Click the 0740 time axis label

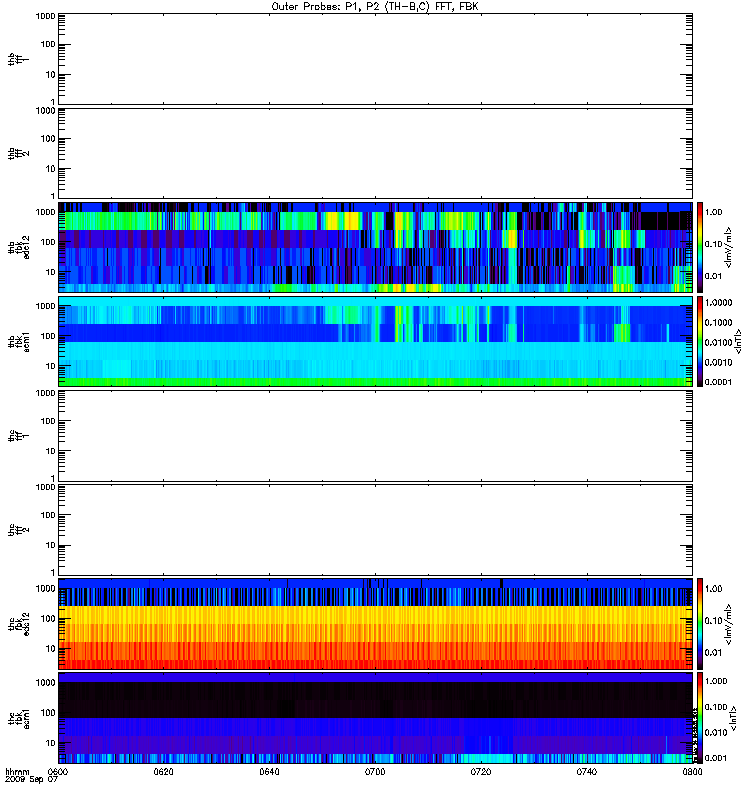coord(587,772)
